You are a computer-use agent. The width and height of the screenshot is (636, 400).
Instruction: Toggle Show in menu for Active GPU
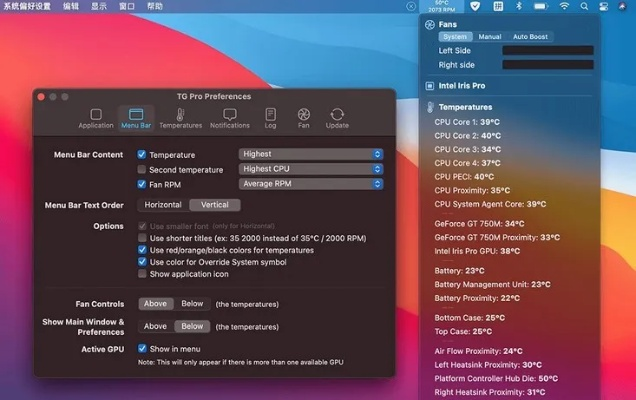141,349
